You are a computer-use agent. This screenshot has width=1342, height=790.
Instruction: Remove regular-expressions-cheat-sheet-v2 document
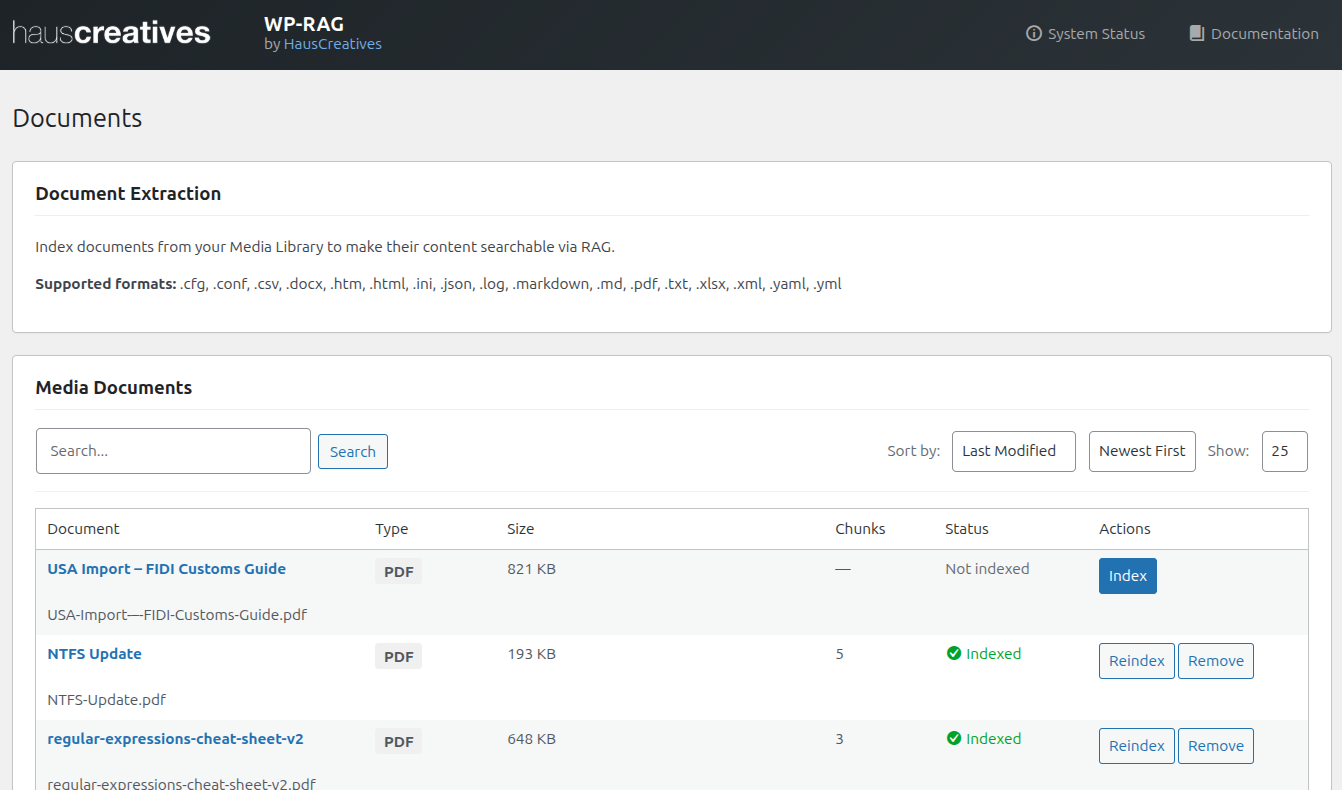(x=1216, y=746)
